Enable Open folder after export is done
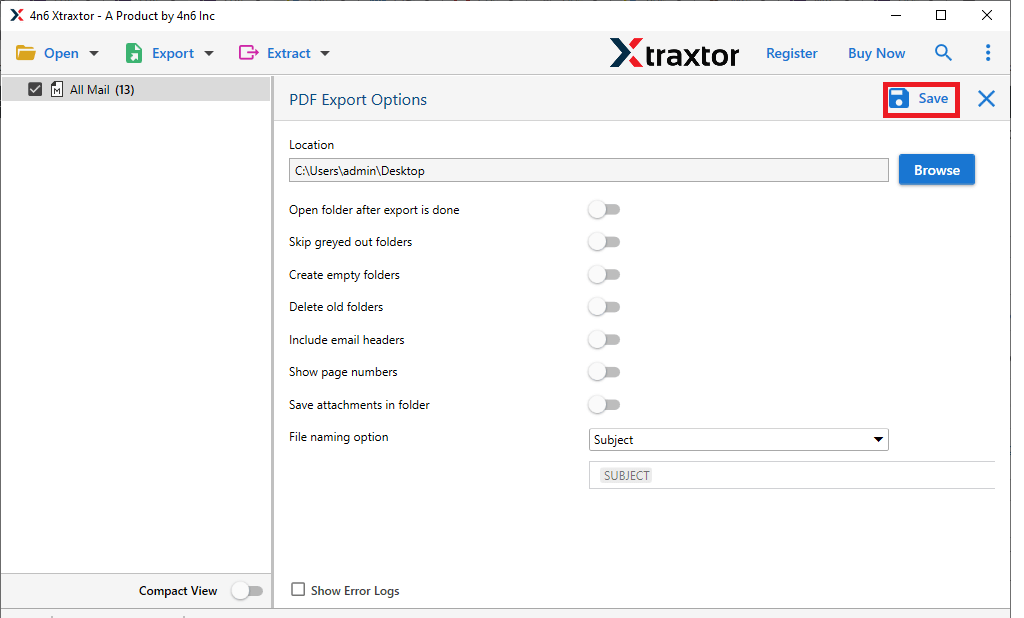This screenshot has height=618, width=1024. (x=604, y=209)
